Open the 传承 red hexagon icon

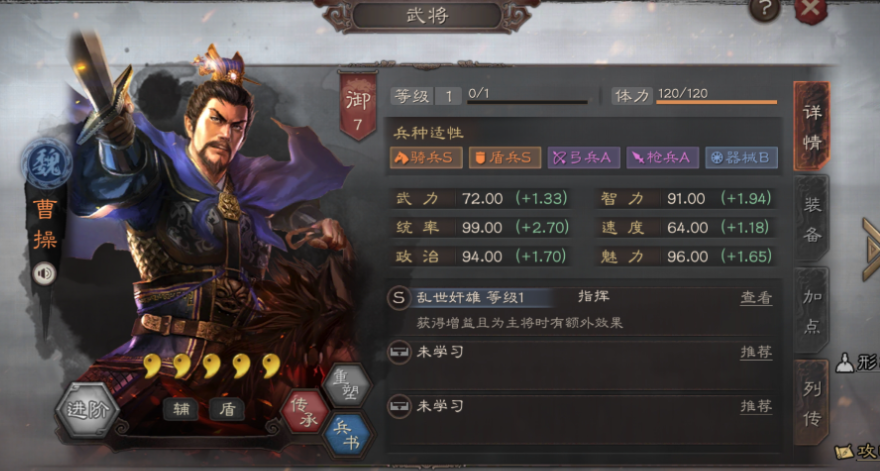click(x=304, y=412)
